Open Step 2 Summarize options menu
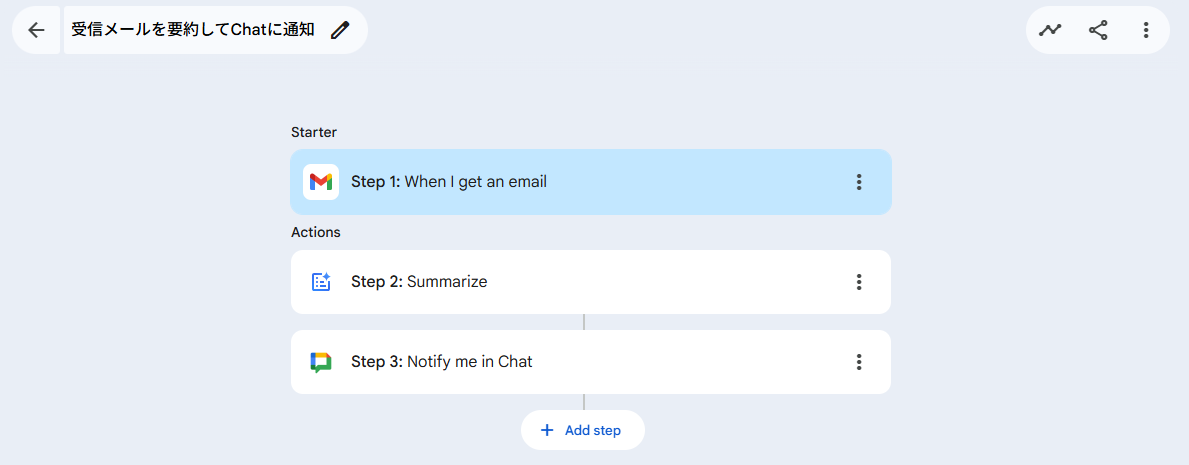 click(858, 282)
